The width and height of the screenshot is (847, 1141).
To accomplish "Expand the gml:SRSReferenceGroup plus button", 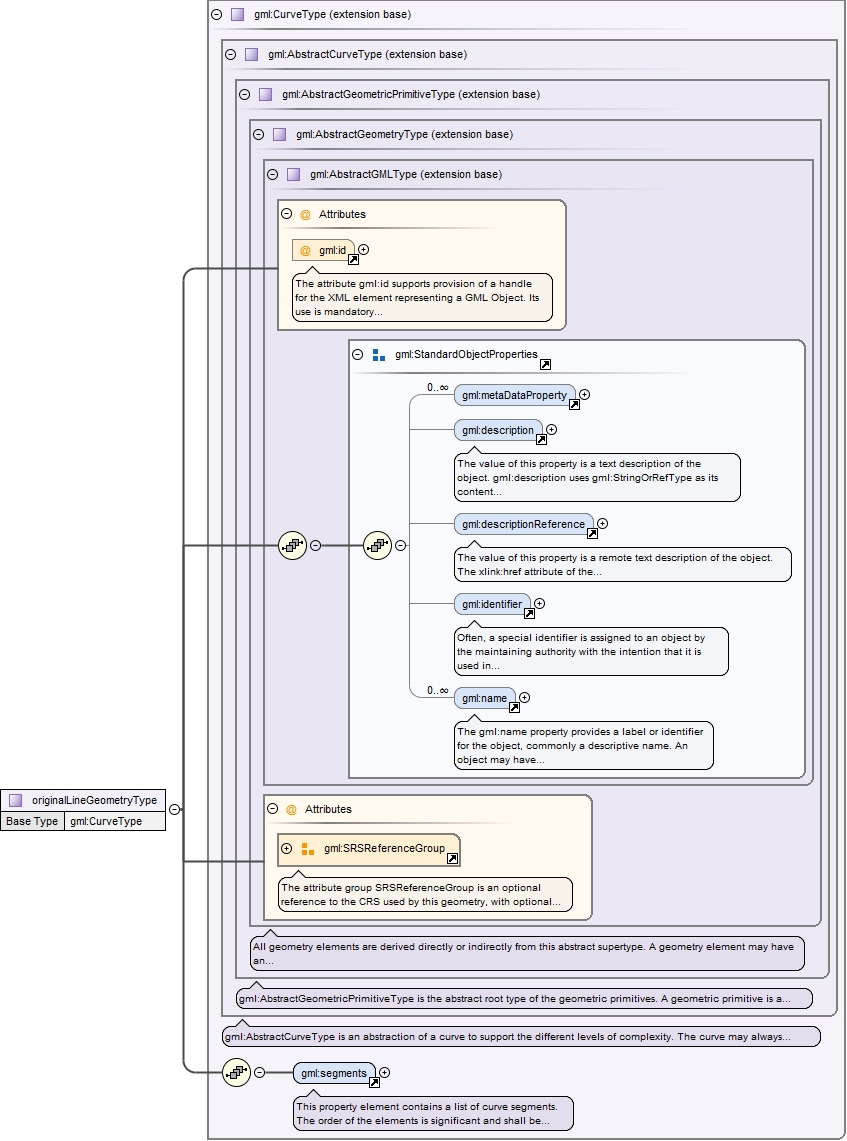I will point(287,848).
